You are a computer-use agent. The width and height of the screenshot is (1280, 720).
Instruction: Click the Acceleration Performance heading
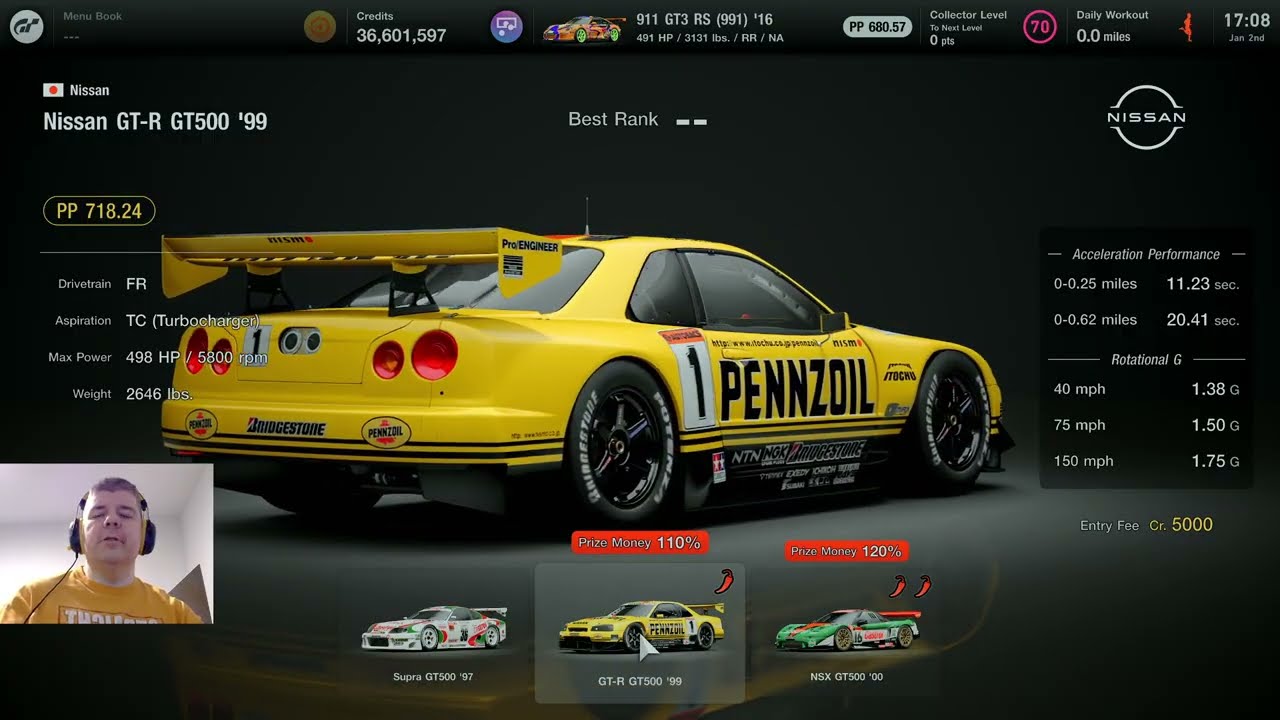click(1146, 254)
